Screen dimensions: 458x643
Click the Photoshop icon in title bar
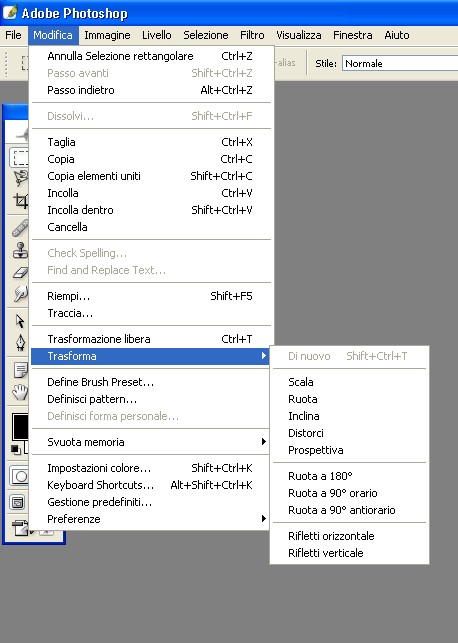click(x=10, y=13)
